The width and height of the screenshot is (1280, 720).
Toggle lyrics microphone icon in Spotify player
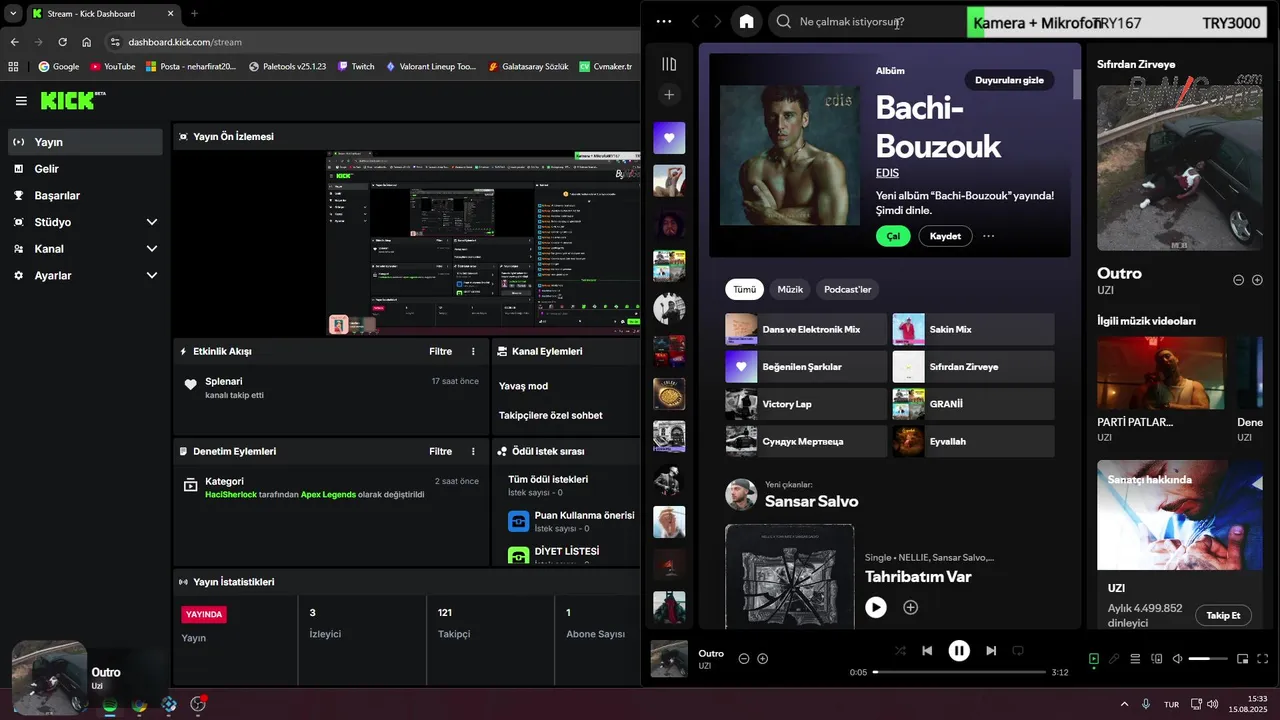1114,659
